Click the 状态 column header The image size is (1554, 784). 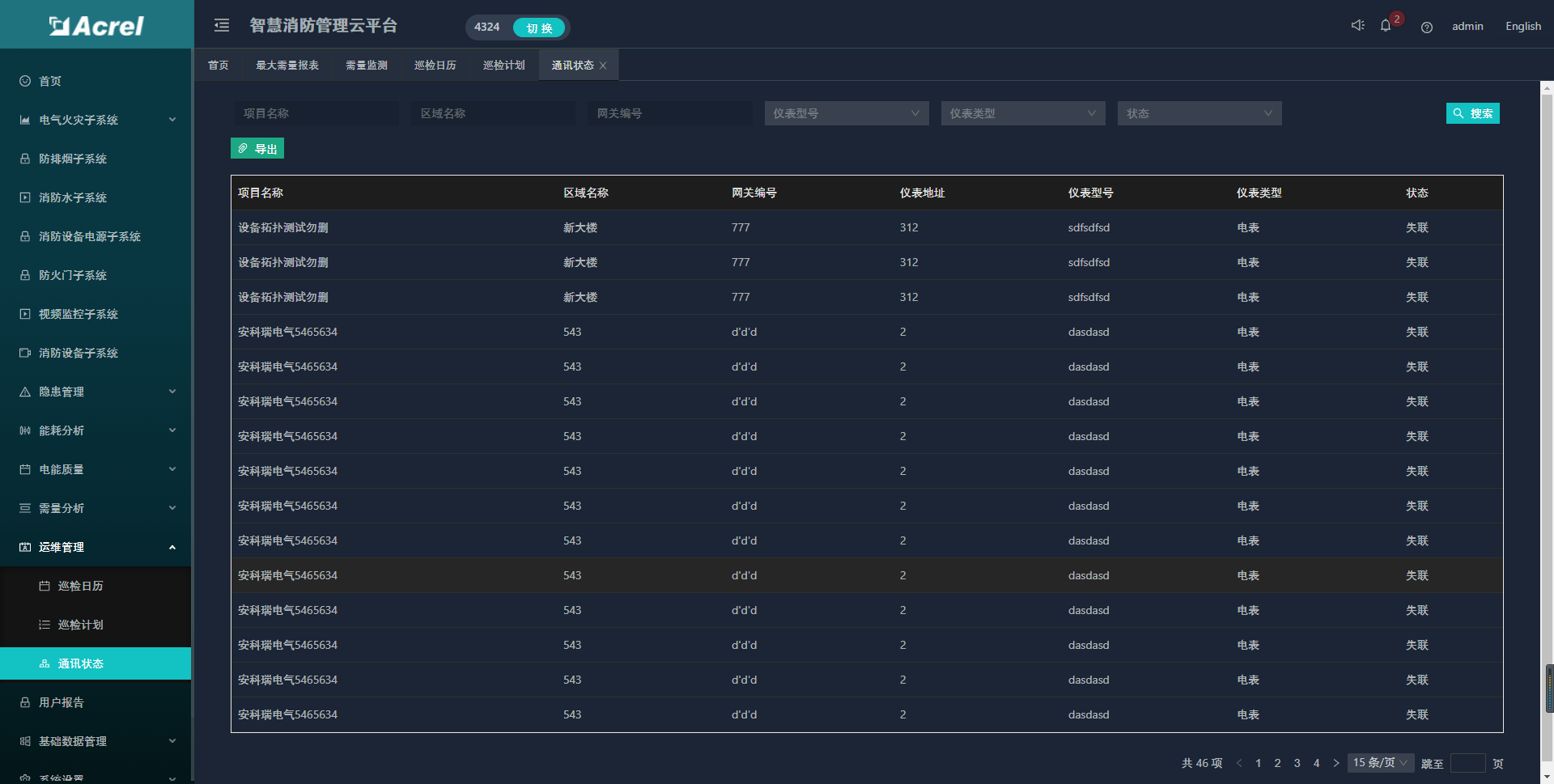tap(1417, 193)
